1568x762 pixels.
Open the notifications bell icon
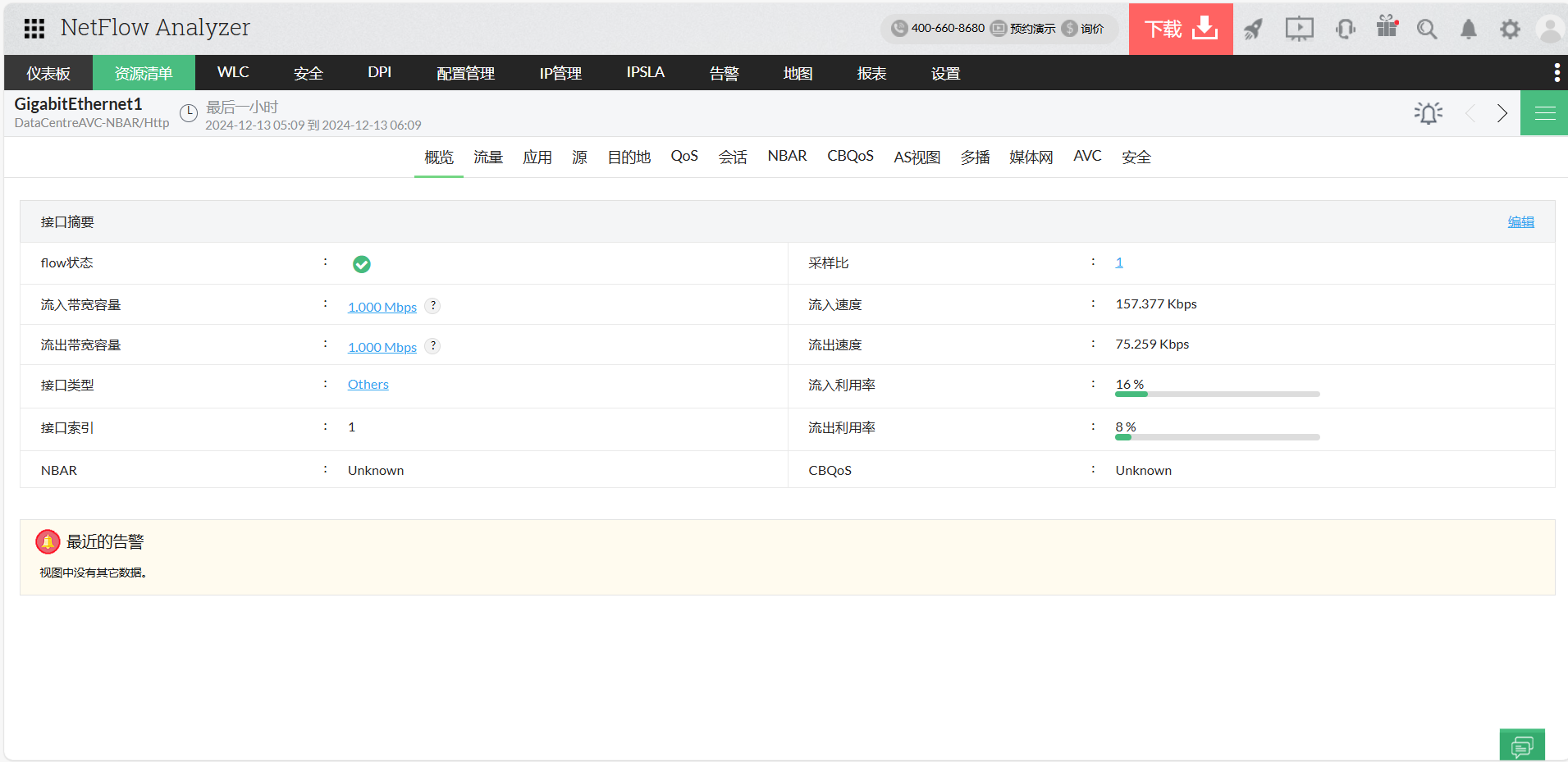pyautogui.click(x=1468, y=30)
